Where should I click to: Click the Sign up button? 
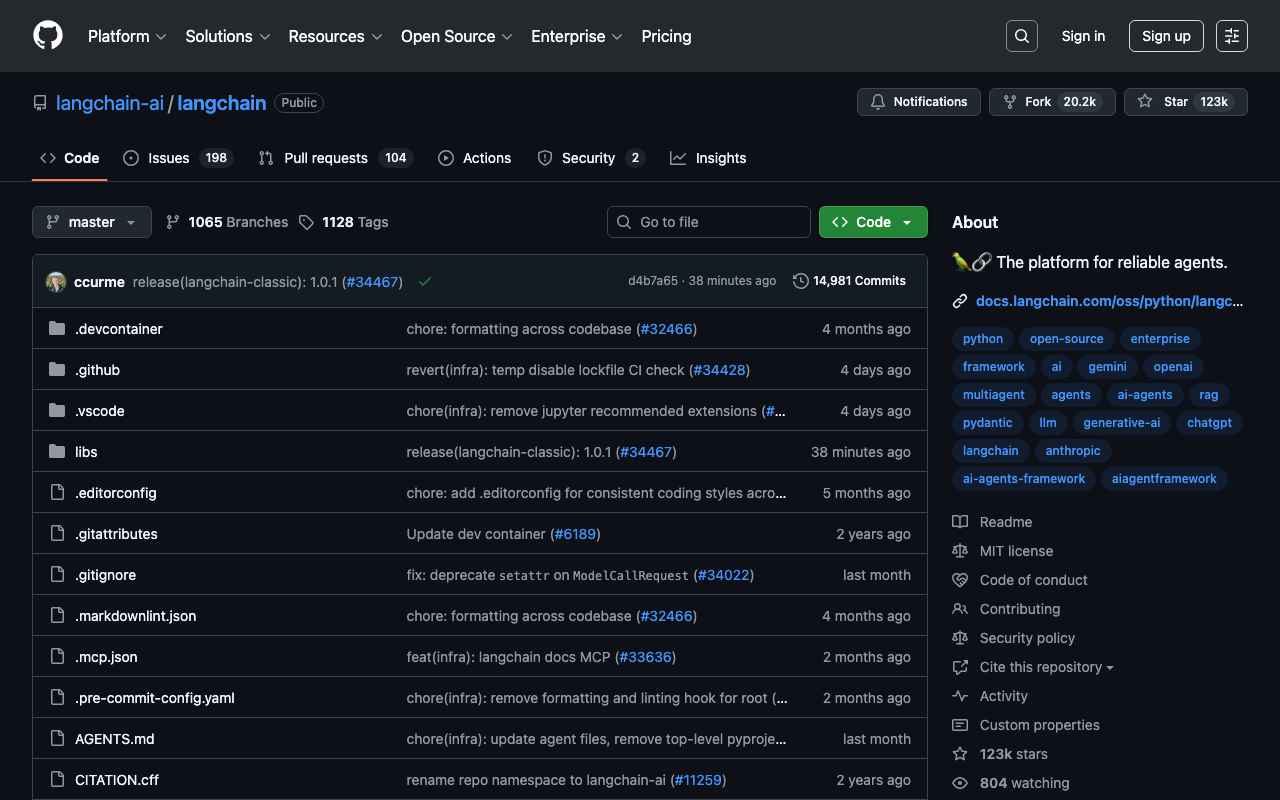tap(1166, 36)
